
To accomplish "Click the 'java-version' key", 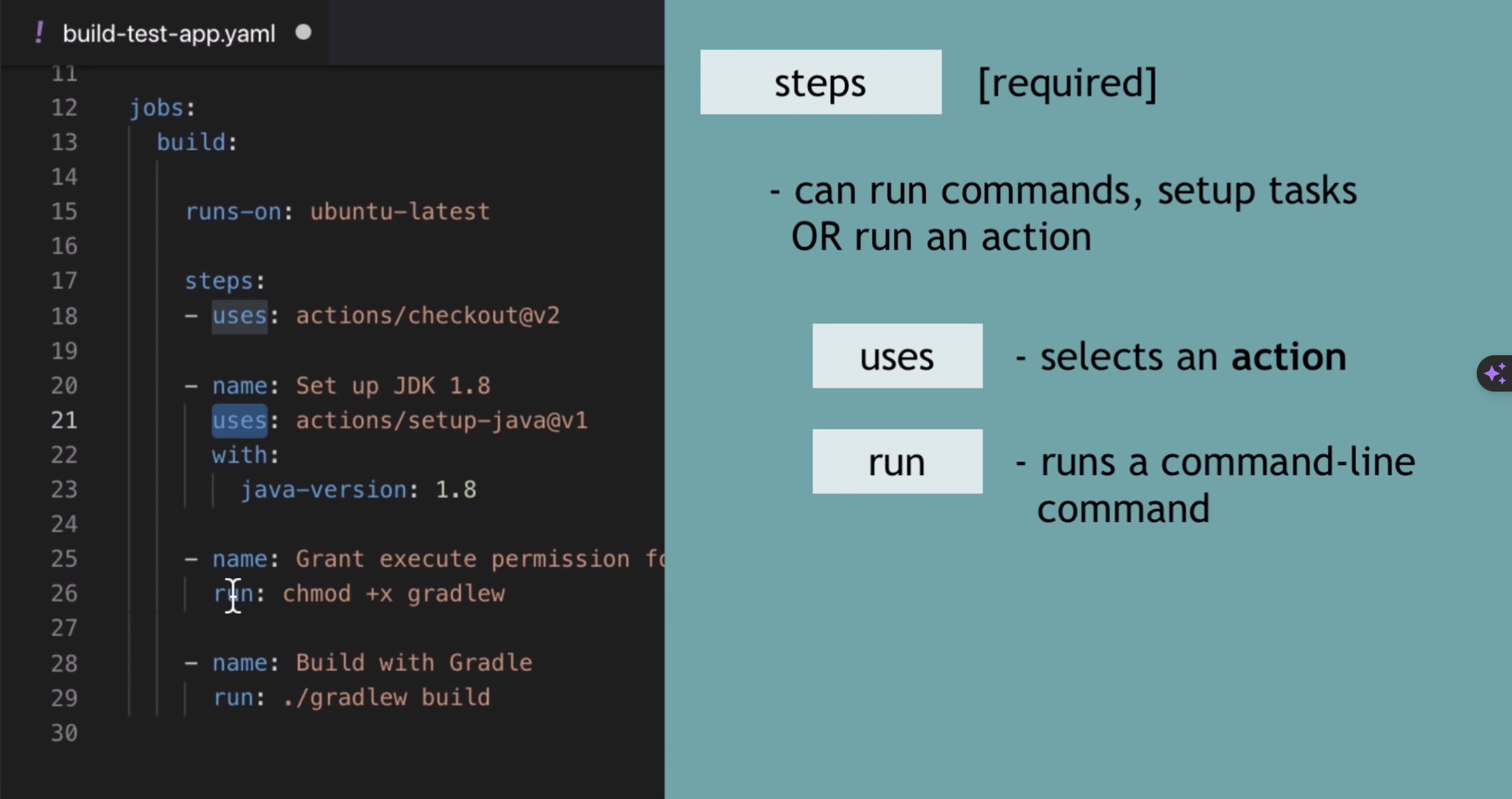I will (324, 490).
